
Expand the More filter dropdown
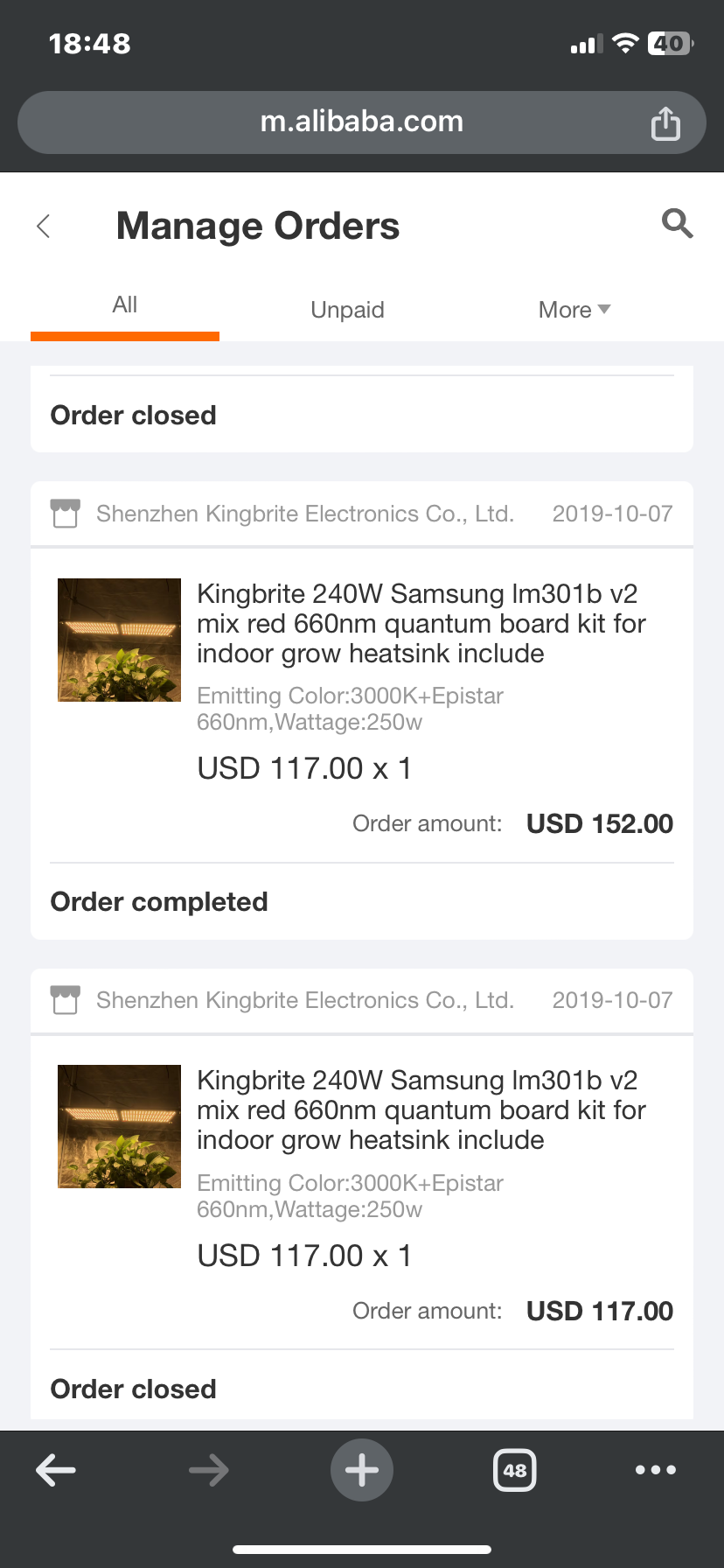click(x=574, y=310)
